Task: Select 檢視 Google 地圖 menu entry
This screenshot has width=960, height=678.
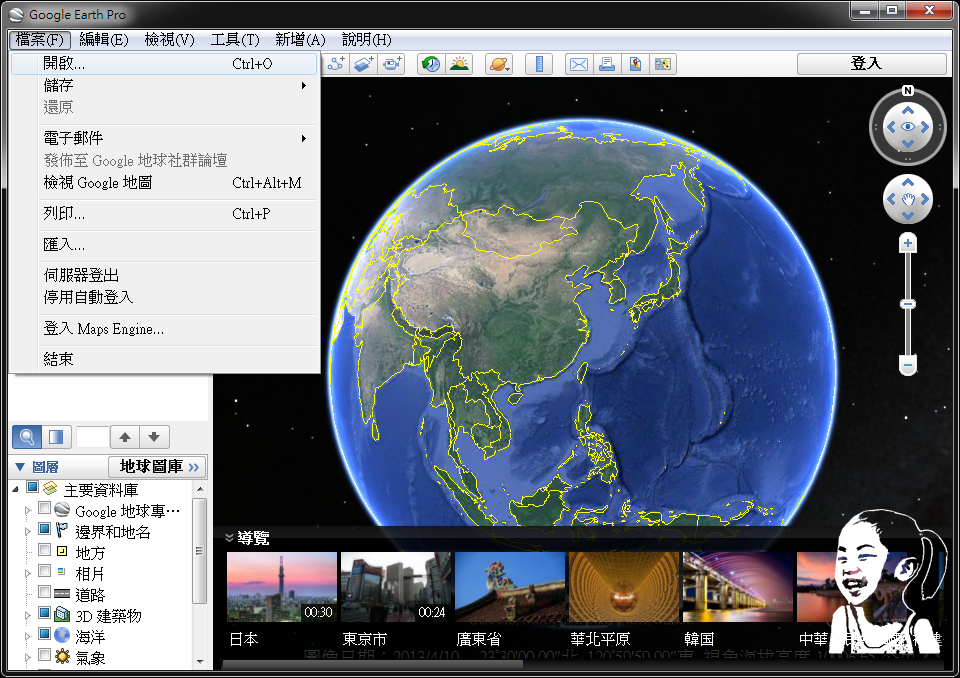Action: click(165, 183)
